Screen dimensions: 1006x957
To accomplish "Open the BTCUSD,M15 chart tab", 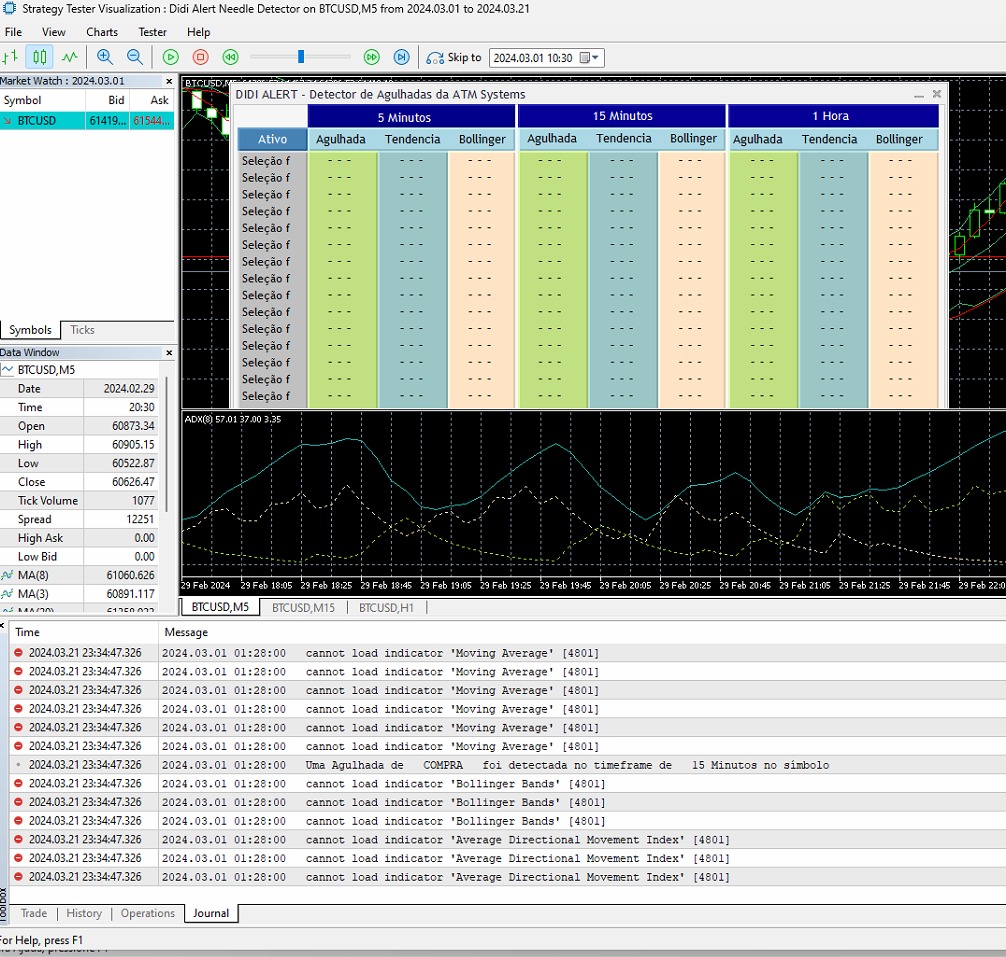I will [x=303, y=607].
